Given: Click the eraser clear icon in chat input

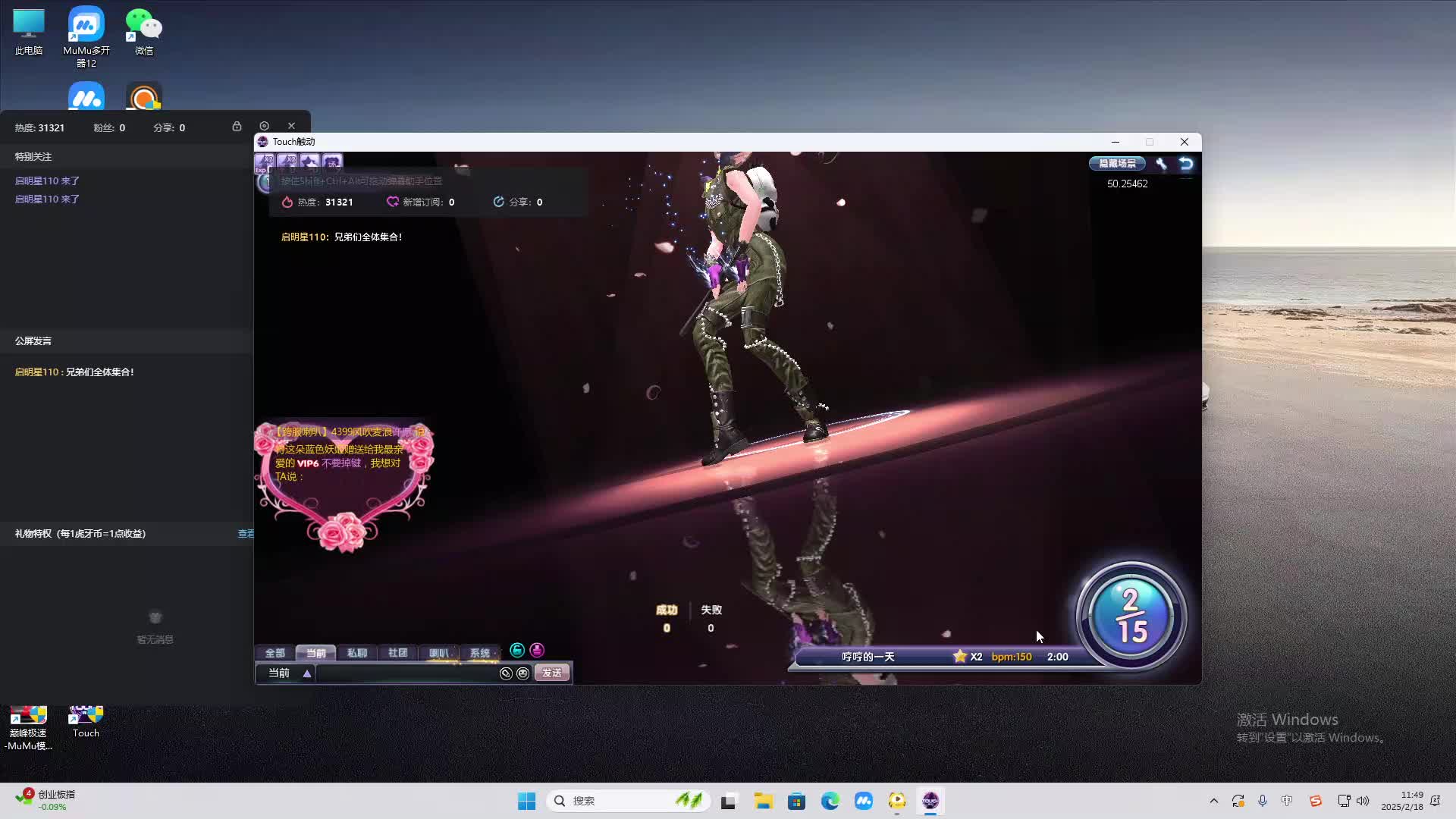Looking at the screenshot, I should 506,673.
